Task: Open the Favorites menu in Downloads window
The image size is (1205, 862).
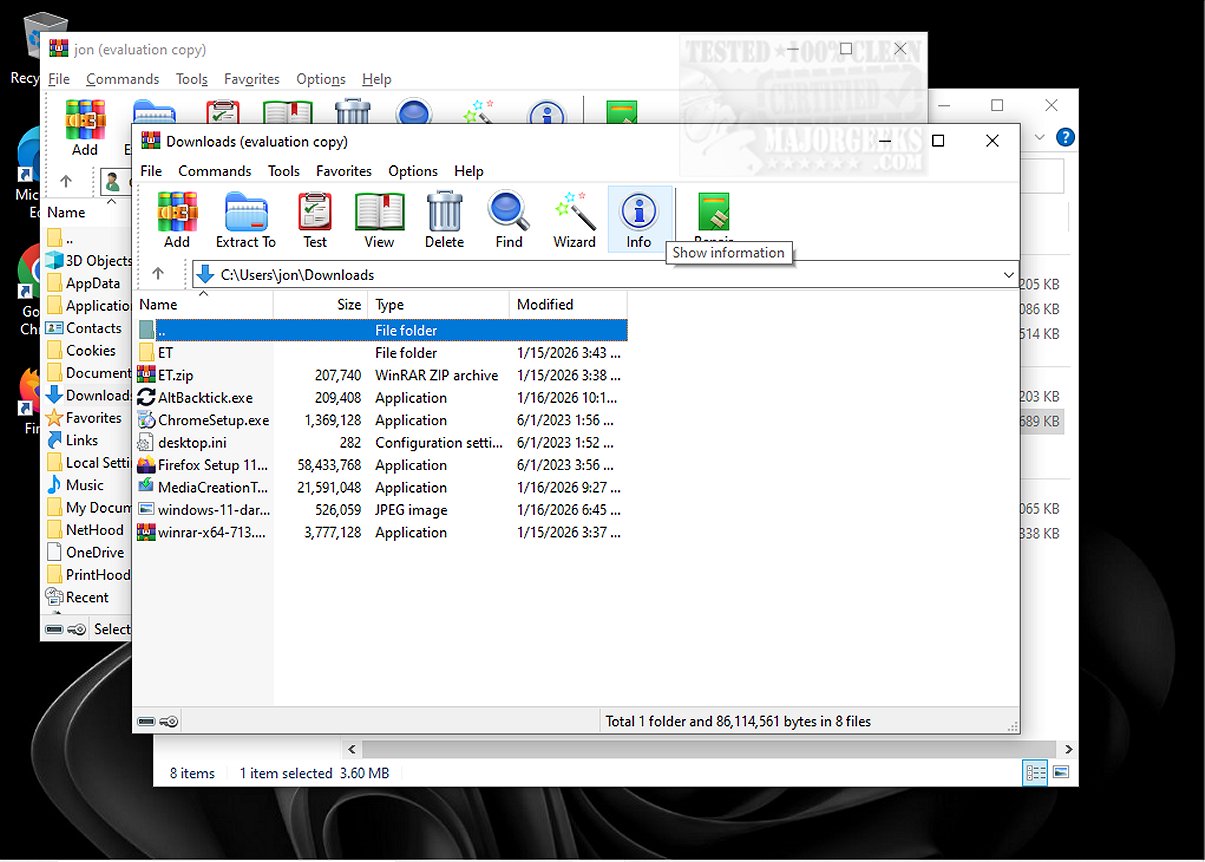Action: pos(343,171)
